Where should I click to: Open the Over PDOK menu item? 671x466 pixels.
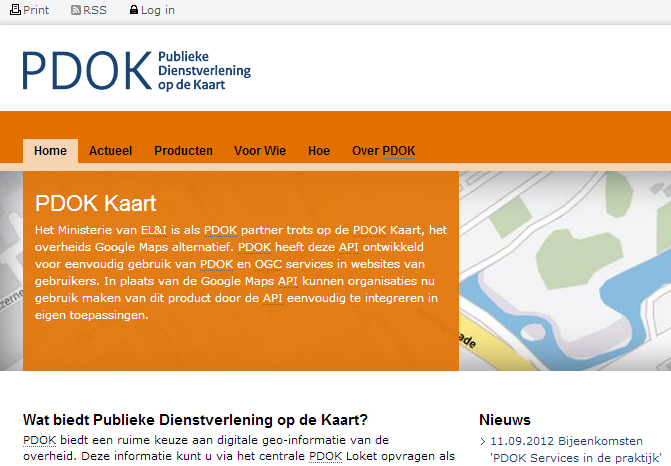[384, 151]
